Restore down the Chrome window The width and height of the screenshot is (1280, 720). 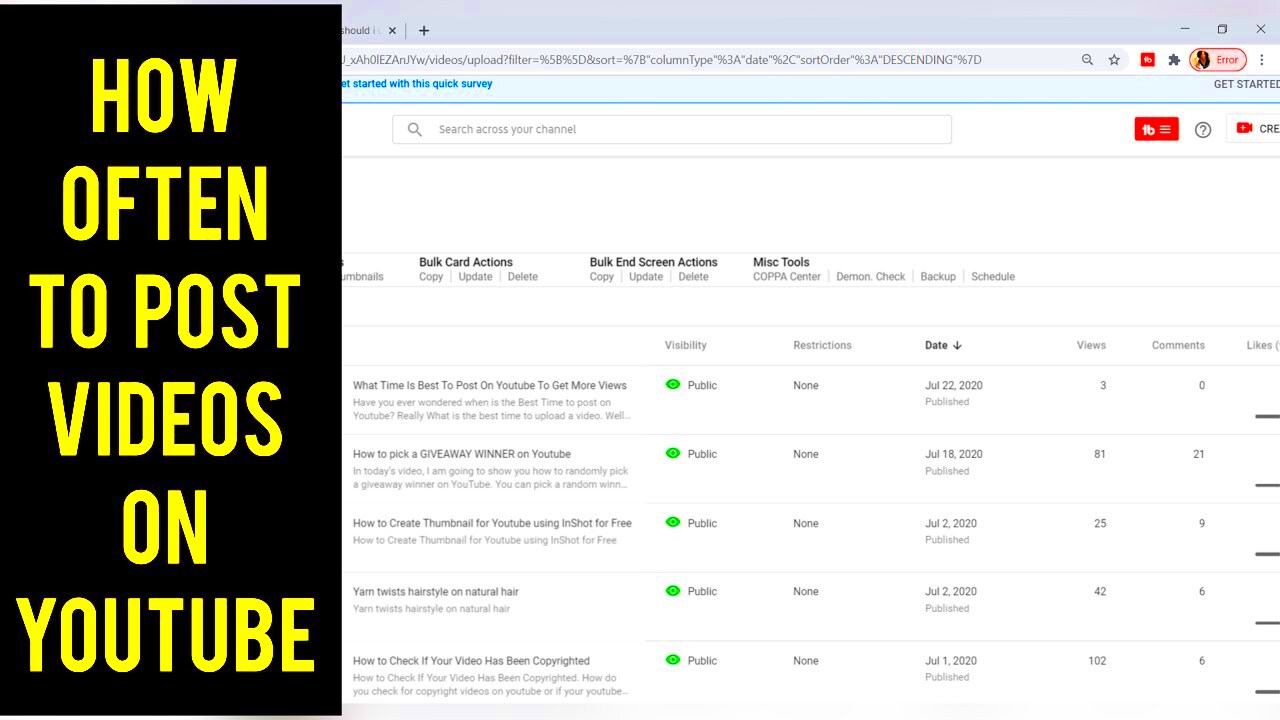tap(1222, 29)
